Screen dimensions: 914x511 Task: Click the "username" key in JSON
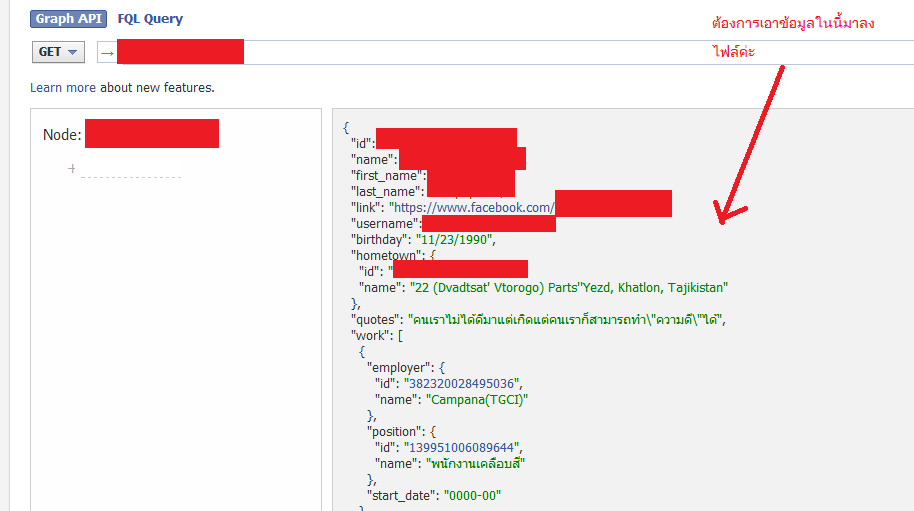(386, 224)
